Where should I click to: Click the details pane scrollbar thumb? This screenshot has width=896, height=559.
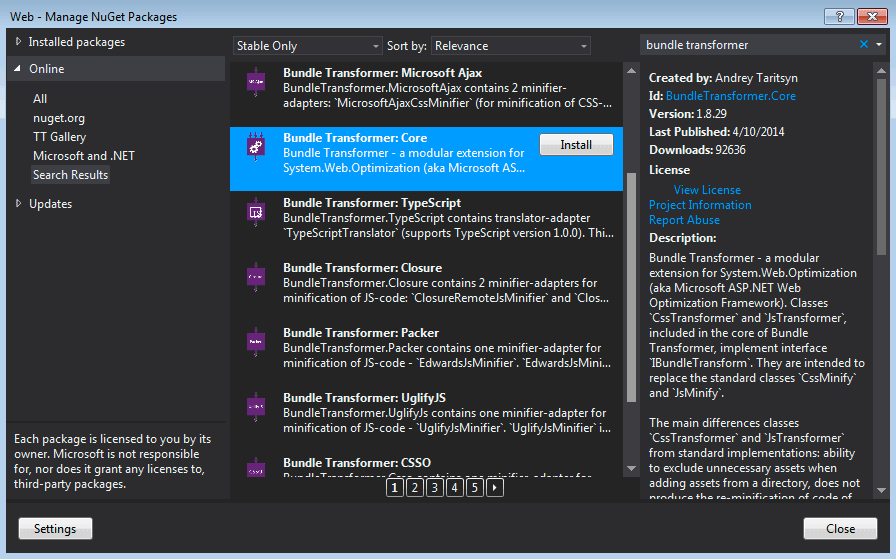click(881, 167)
